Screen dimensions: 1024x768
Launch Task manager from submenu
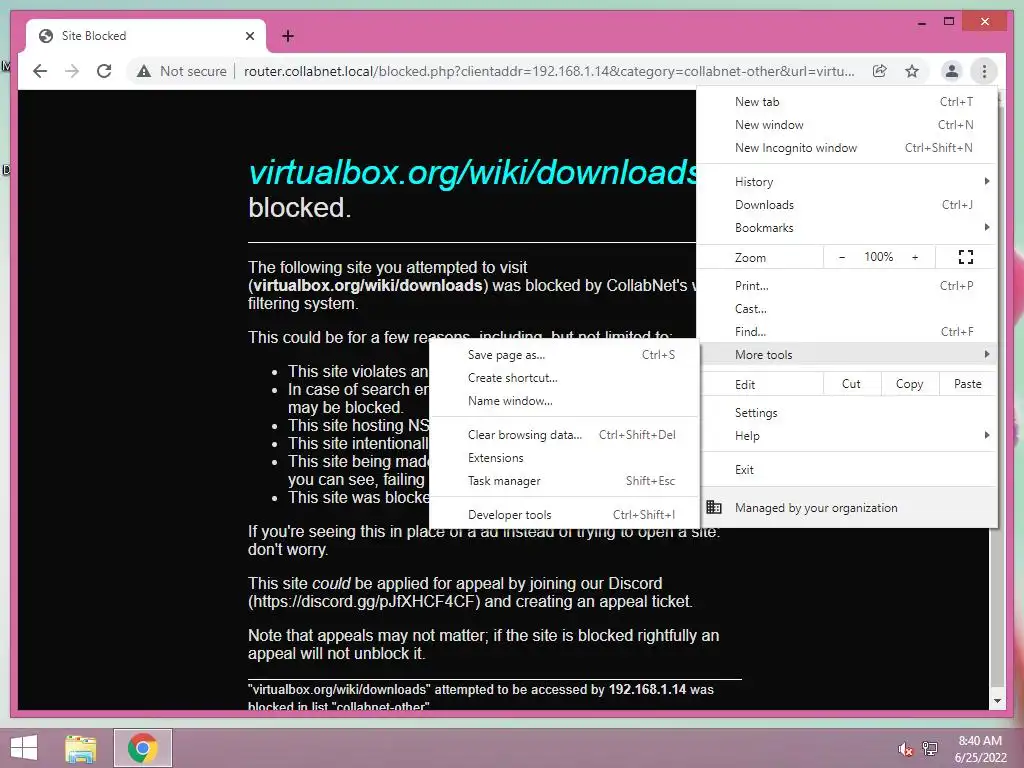pos(564,481)
